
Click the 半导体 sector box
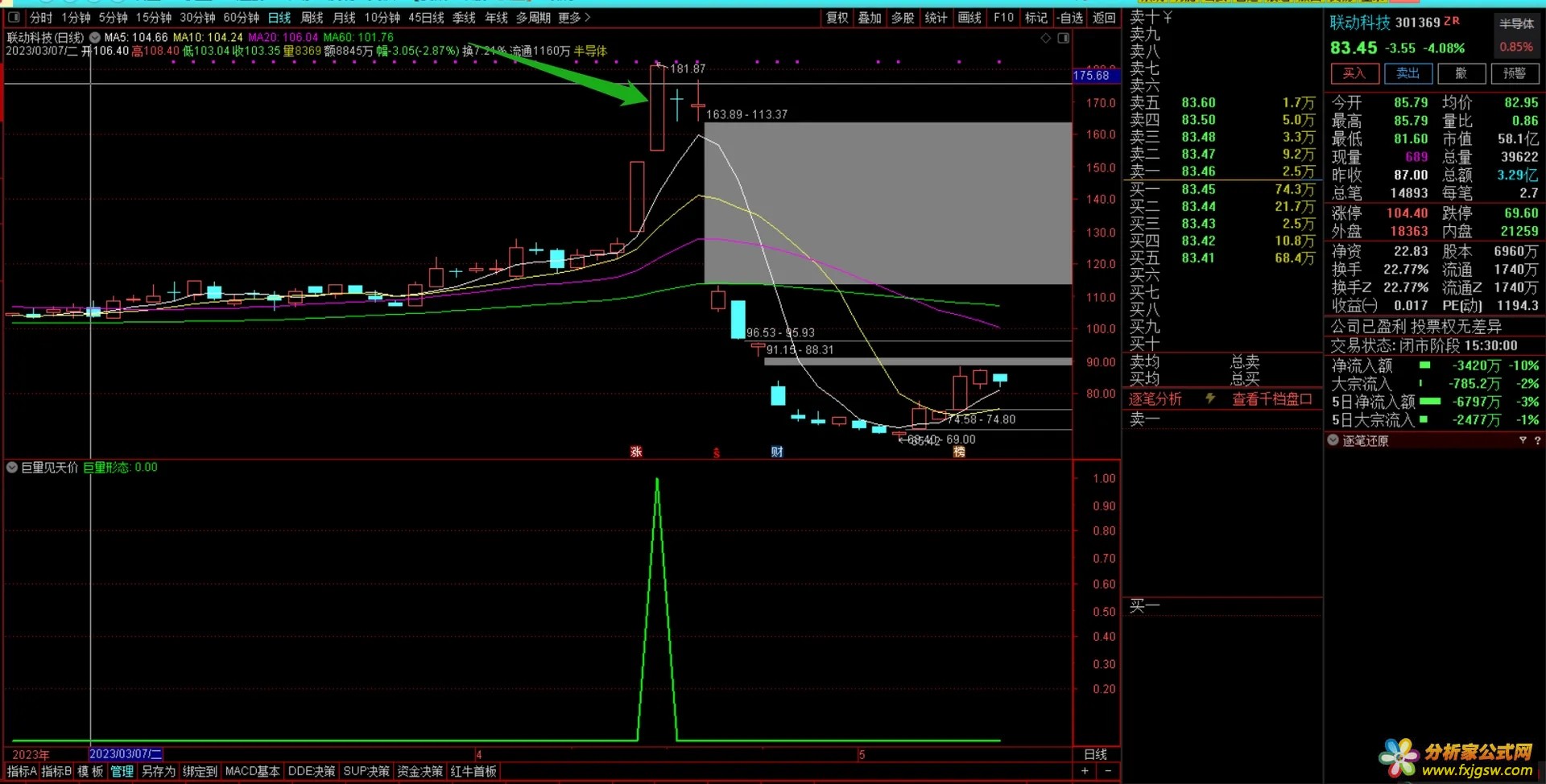1516,23
